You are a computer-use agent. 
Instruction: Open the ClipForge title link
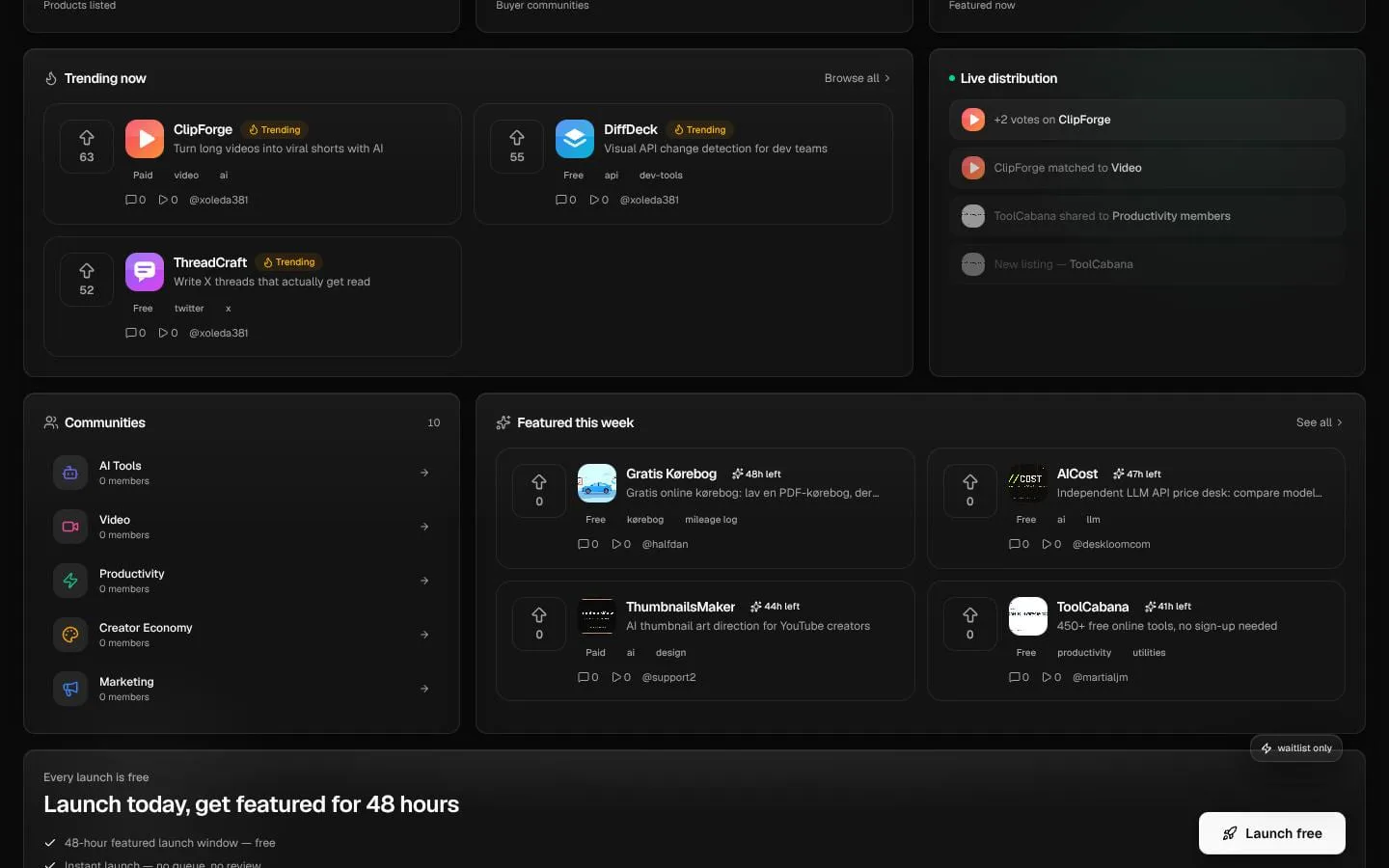pyautogui.click(x=203, y=129)
